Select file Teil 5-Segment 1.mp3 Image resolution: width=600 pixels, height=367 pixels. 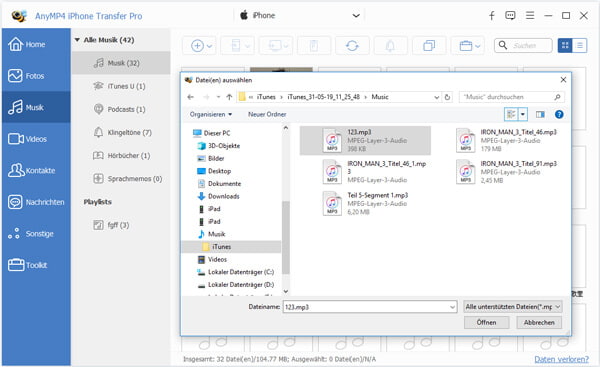tap(365, 203)
